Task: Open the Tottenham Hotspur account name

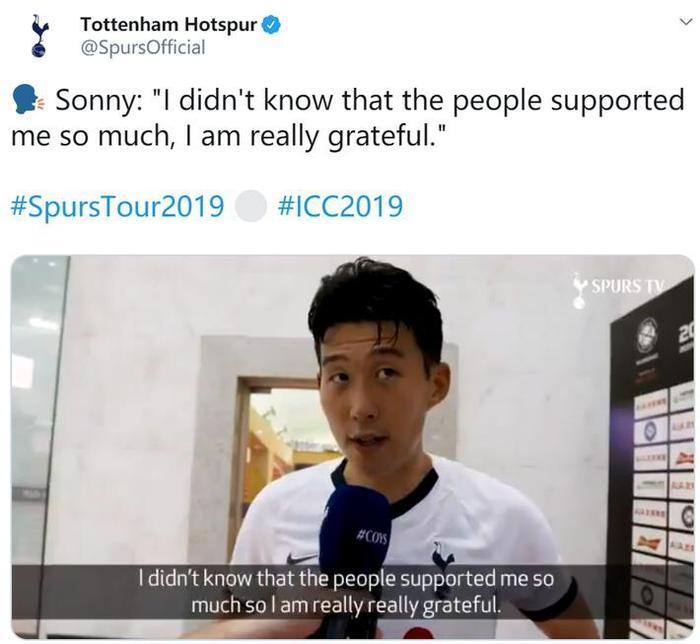Action: (x=169, y=25)
